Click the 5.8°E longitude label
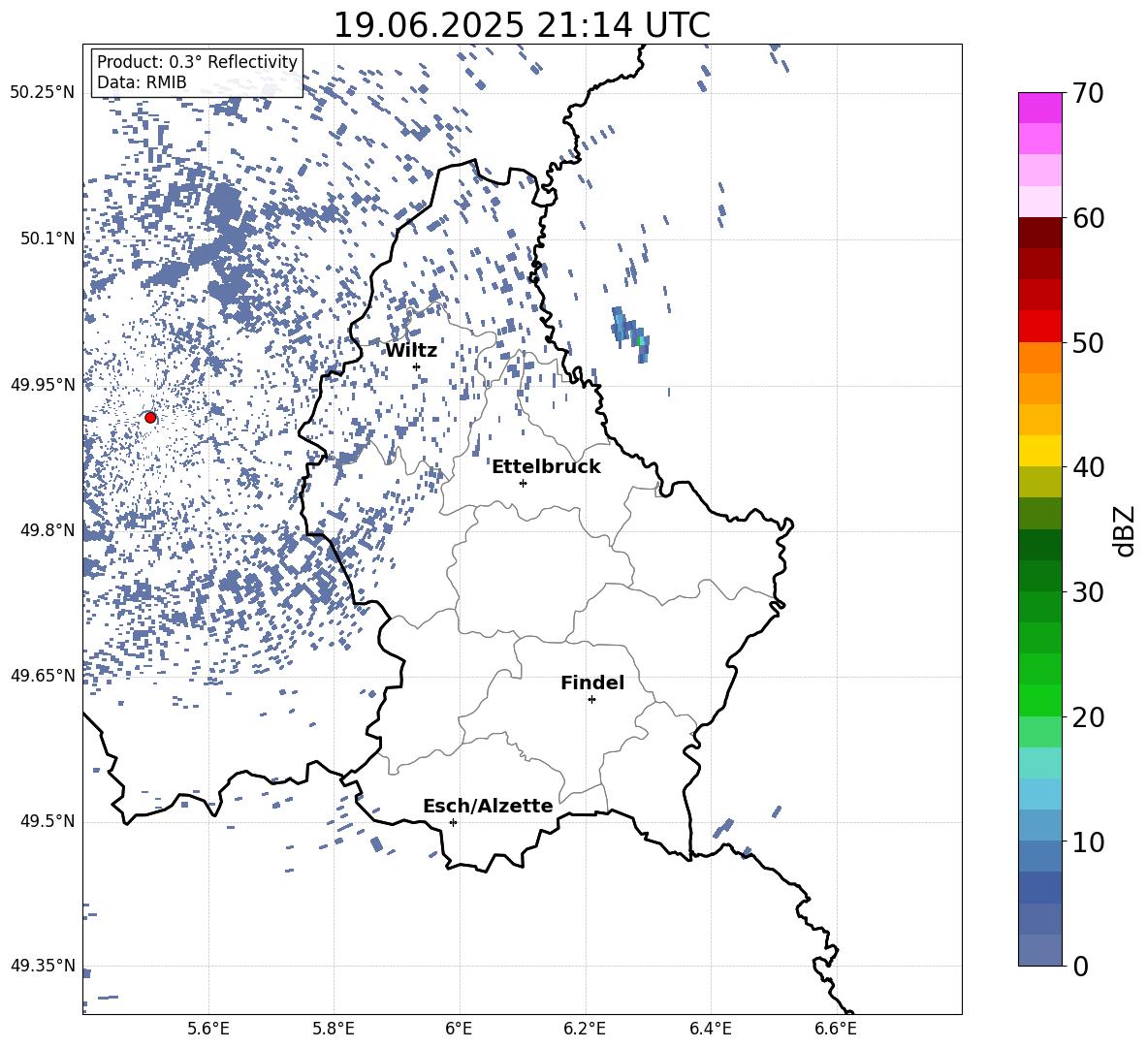The image size is (1148, 1048). tap(334, 1029)
